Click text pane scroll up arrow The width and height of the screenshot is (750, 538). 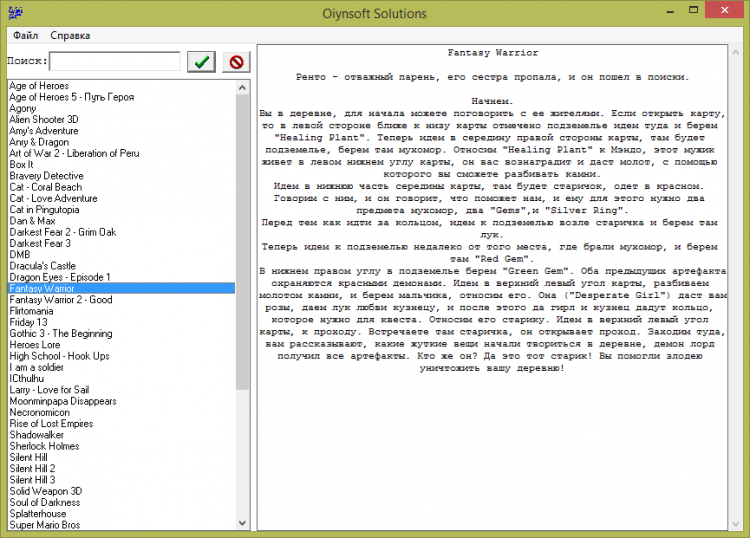pyautogui.click(x=736, y=52)
